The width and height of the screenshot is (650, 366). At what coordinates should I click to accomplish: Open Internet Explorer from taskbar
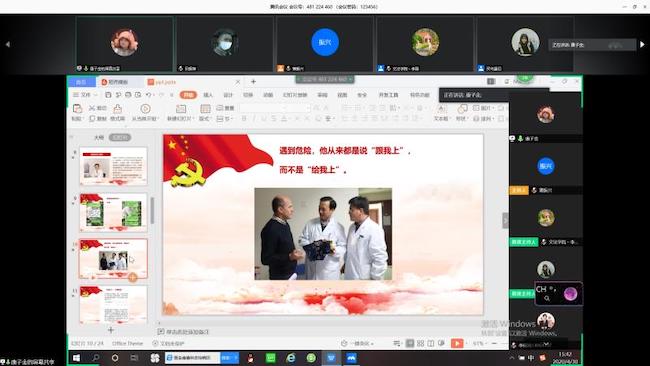[291, 358]
